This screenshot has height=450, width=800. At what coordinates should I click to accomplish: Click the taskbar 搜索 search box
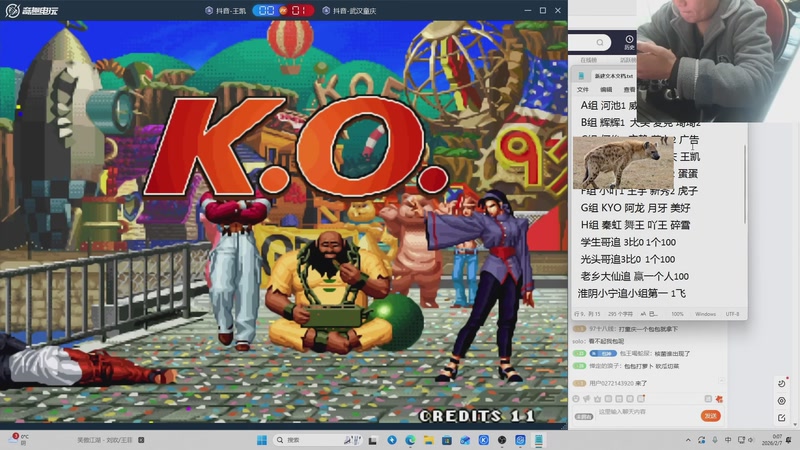[318, 440]
